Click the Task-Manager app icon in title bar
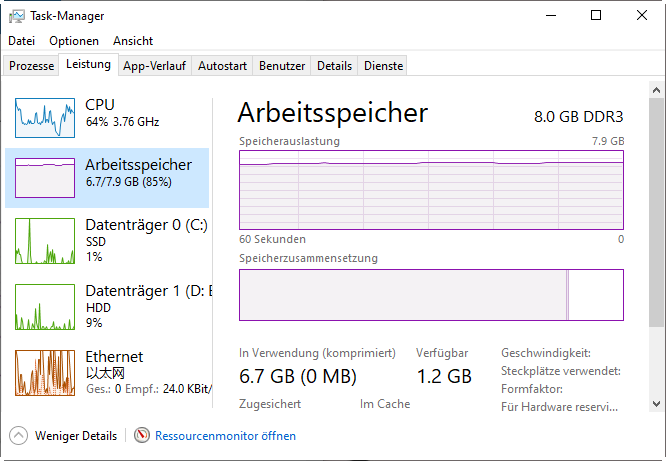Image resolution: width=666 pixels, height=461 pixels. (15, 16)
